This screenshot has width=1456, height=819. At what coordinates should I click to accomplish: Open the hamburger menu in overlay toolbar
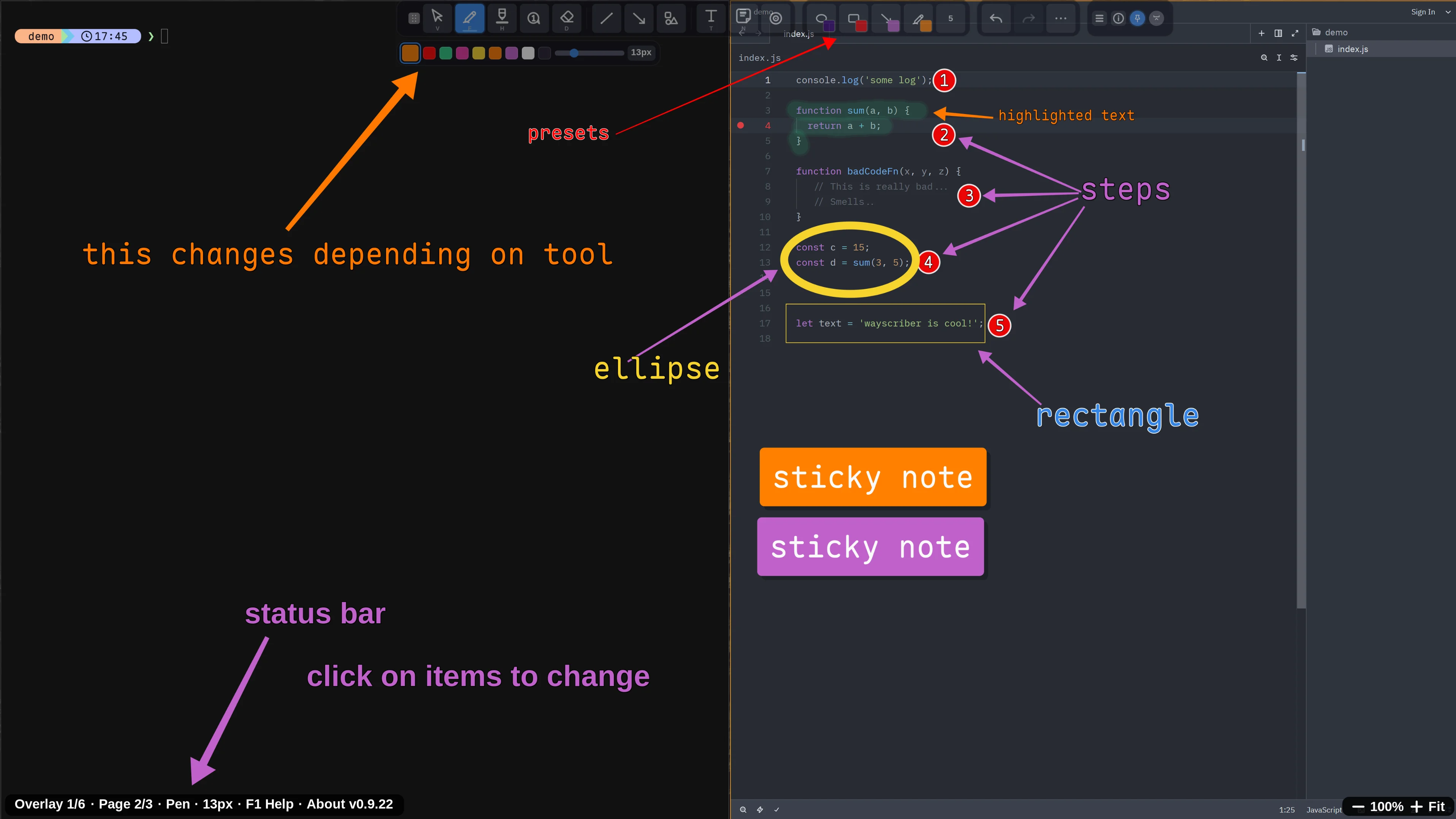tap(1100, 19)
